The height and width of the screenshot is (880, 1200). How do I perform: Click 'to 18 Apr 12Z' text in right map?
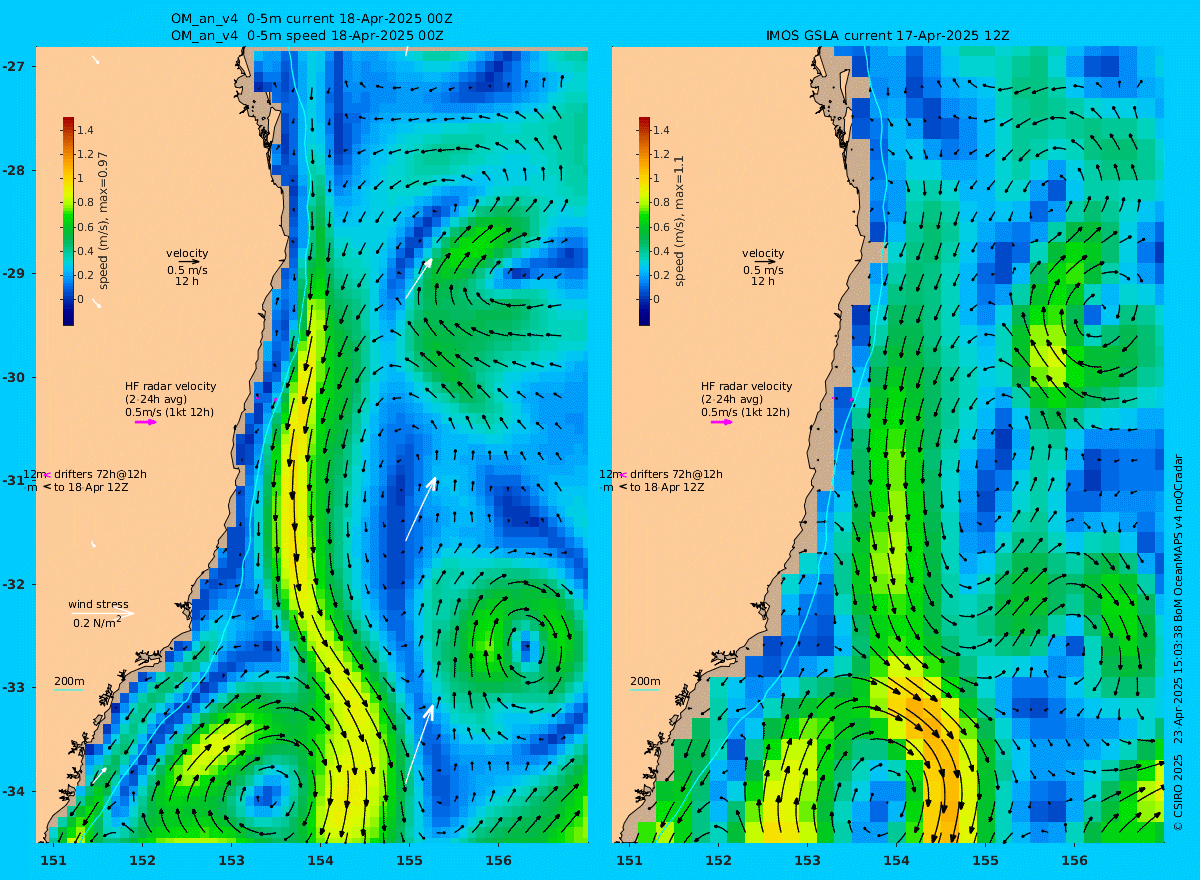coord(668,487)
